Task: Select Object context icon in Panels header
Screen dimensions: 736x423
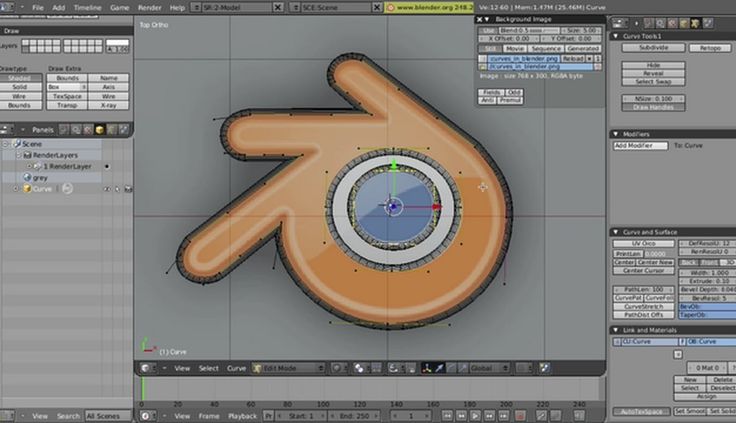Action: 100,130
